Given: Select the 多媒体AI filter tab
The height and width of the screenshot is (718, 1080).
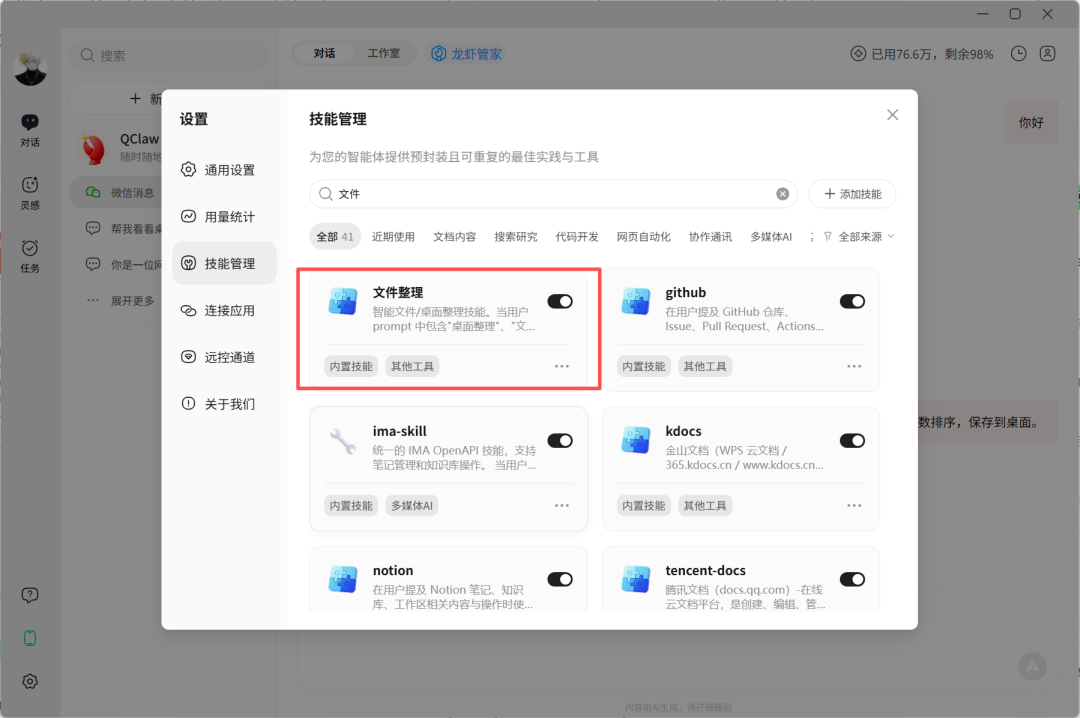Looking at the screenshot, I should click(771, 236).
